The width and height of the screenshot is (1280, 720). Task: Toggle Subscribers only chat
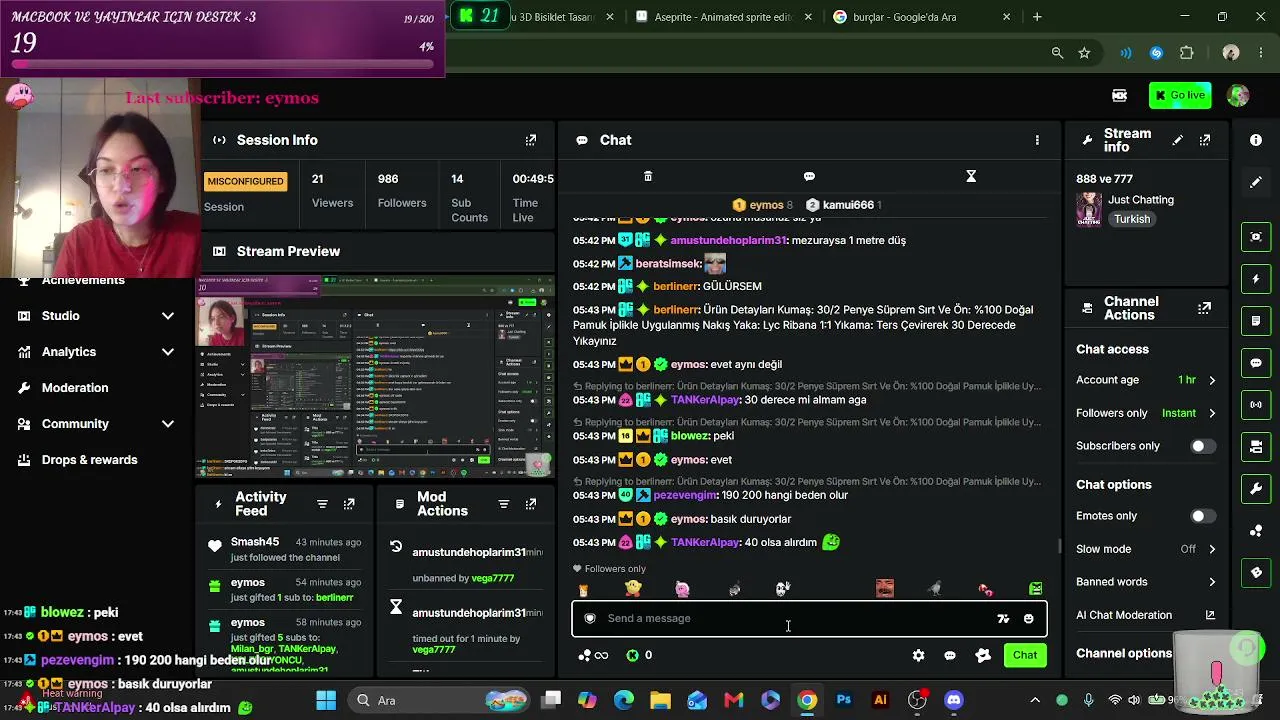1203,446
